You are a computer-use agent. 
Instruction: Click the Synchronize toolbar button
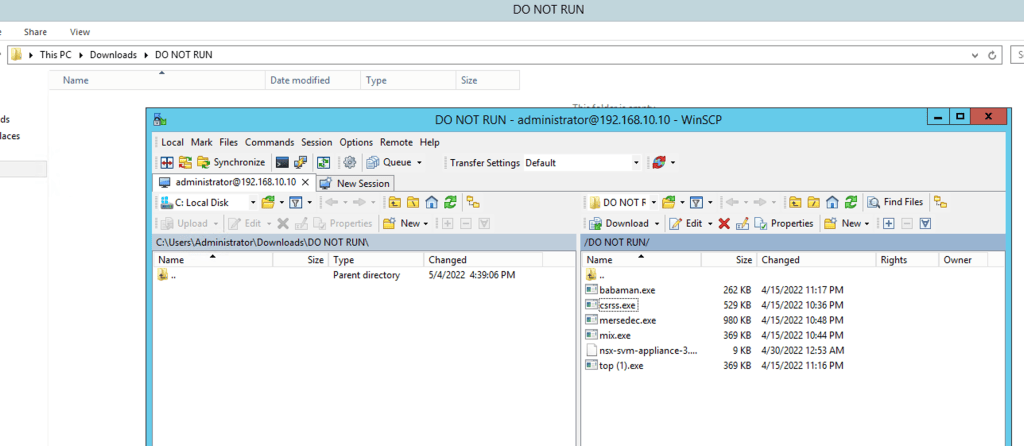pos(230,162)
